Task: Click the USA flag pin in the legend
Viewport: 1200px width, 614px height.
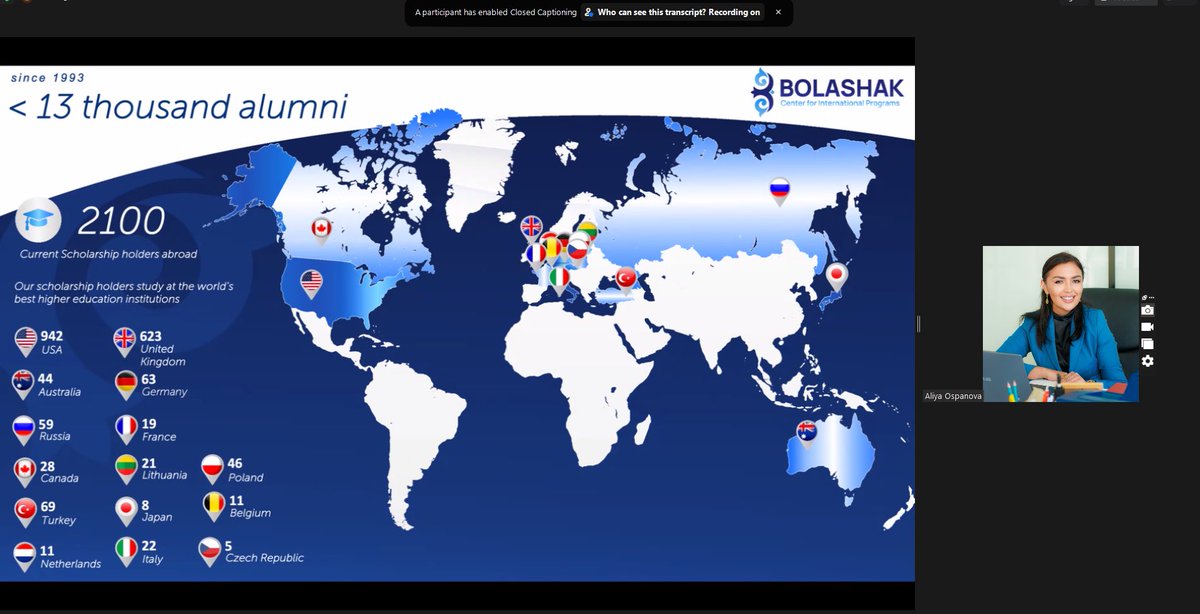Action: (x=26, y=341)
